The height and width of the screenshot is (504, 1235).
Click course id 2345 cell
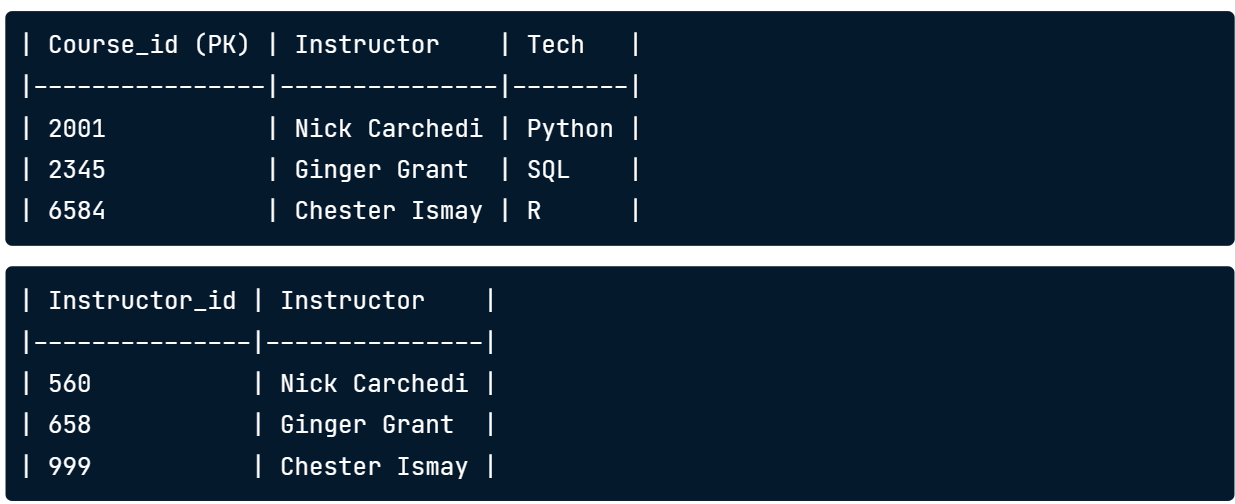point(77,170)
